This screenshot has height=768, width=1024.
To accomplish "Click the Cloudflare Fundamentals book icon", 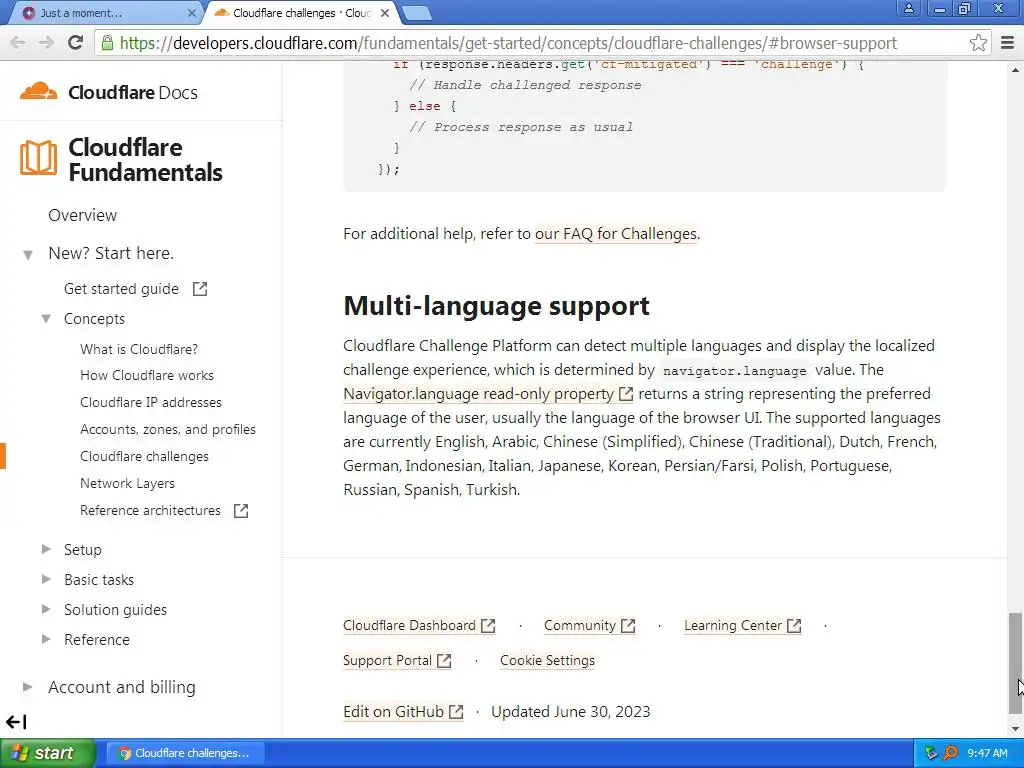I will click(38, 158).
